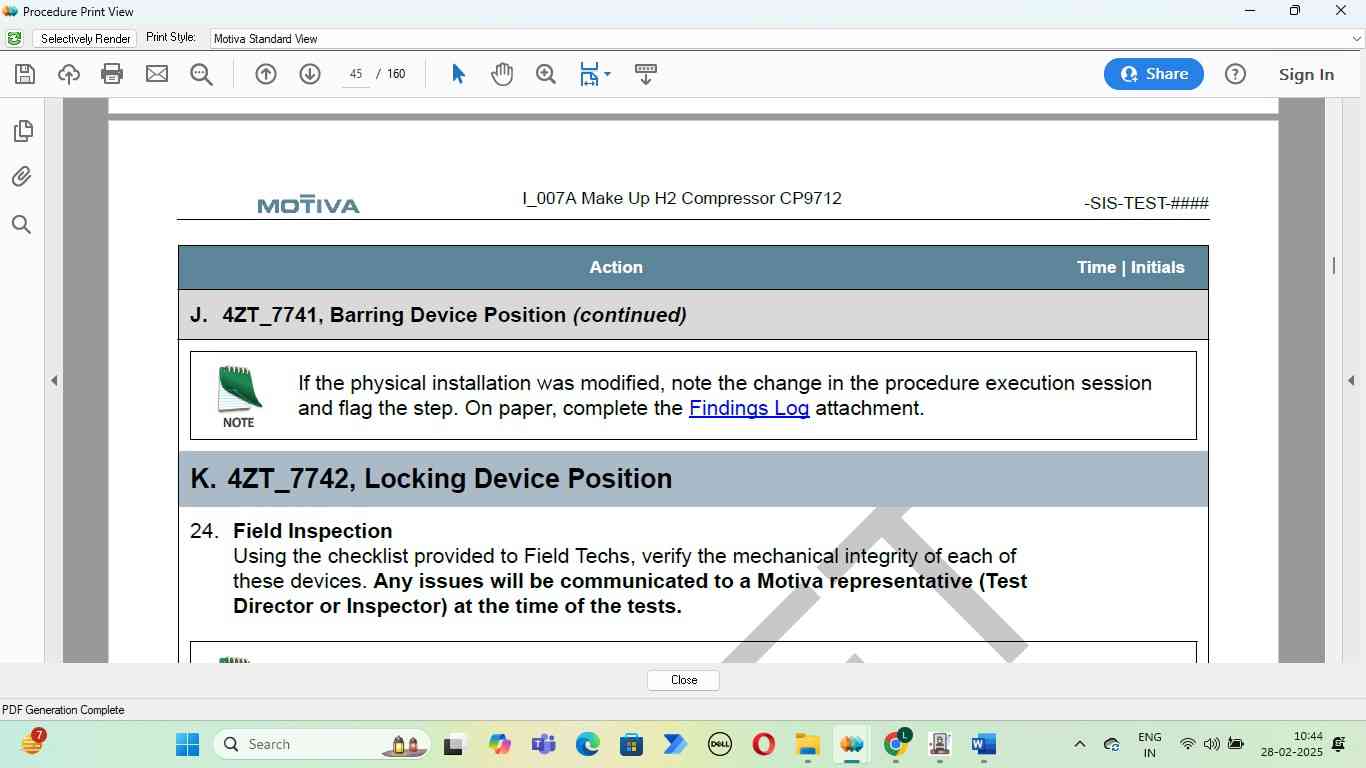Open Microsoft Edge from the taskbar
This screenshot has width=1366, height=768.
coord(587,744)
